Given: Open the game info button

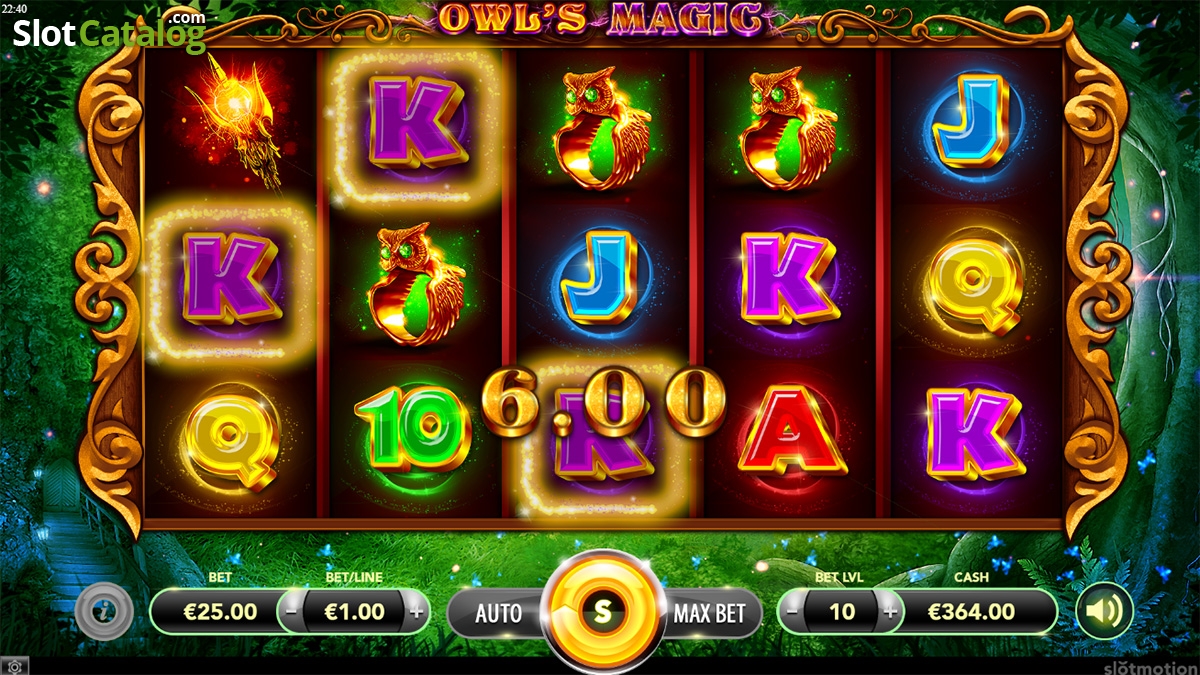Looking at the screenshot, I should [106, 610].
